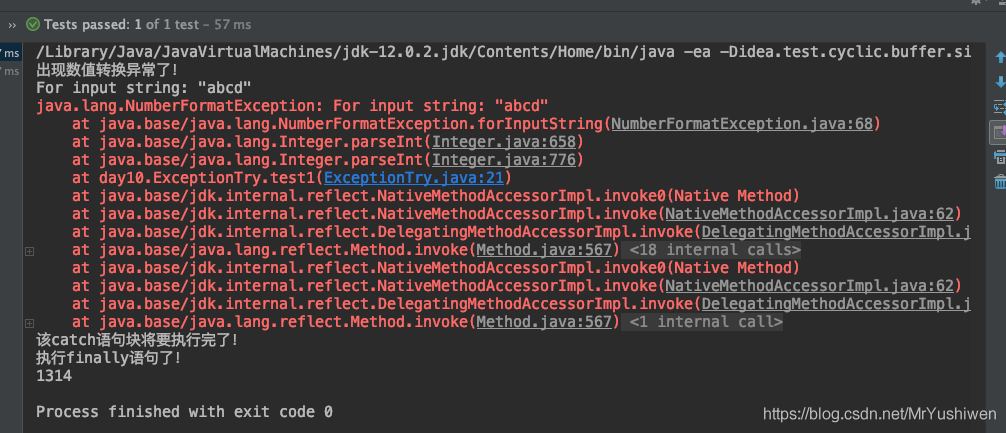The image size is (1006, 433).
Task: Click the Process finished with exit code line
Action: 184,411
